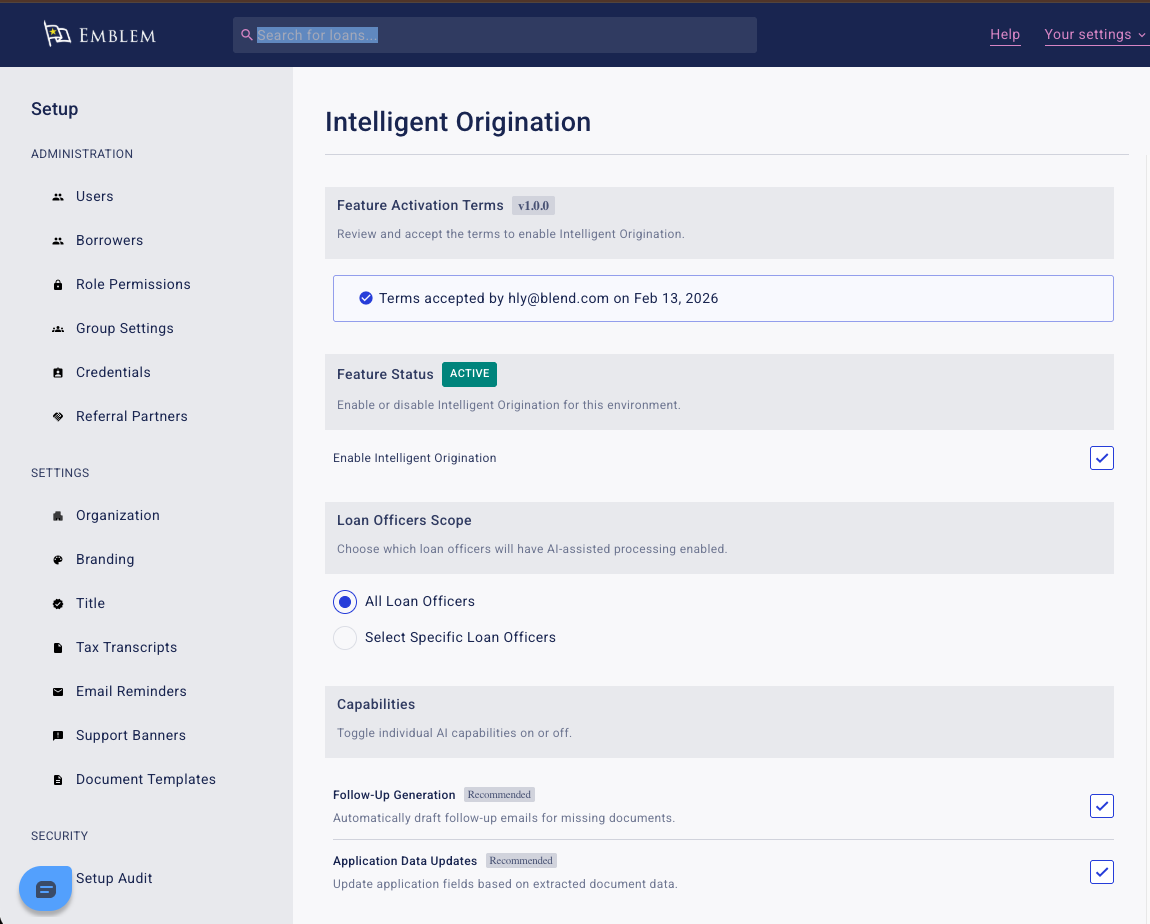Open Setup Audit page
Screen dimensions: 1150x924
114,879
